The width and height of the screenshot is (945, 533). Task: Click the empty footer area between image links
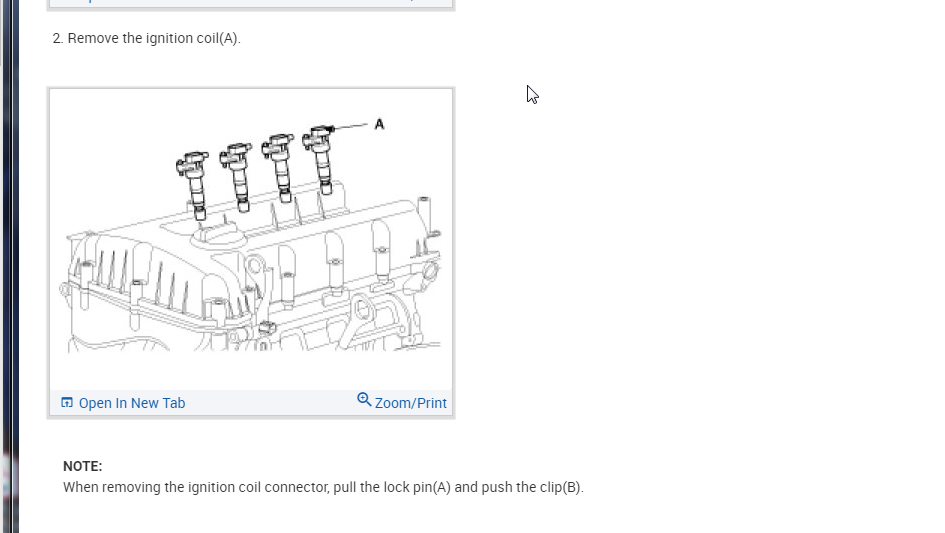coord(271,403)
